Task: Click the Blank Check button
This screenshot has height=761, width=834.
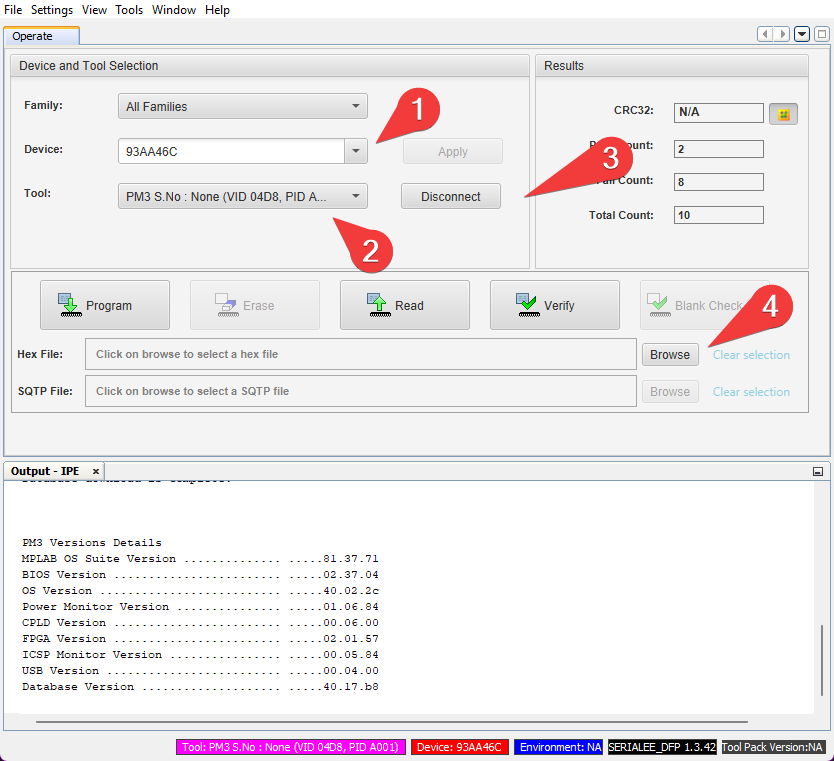Action: pyautogui.click(x=704, y=305)
